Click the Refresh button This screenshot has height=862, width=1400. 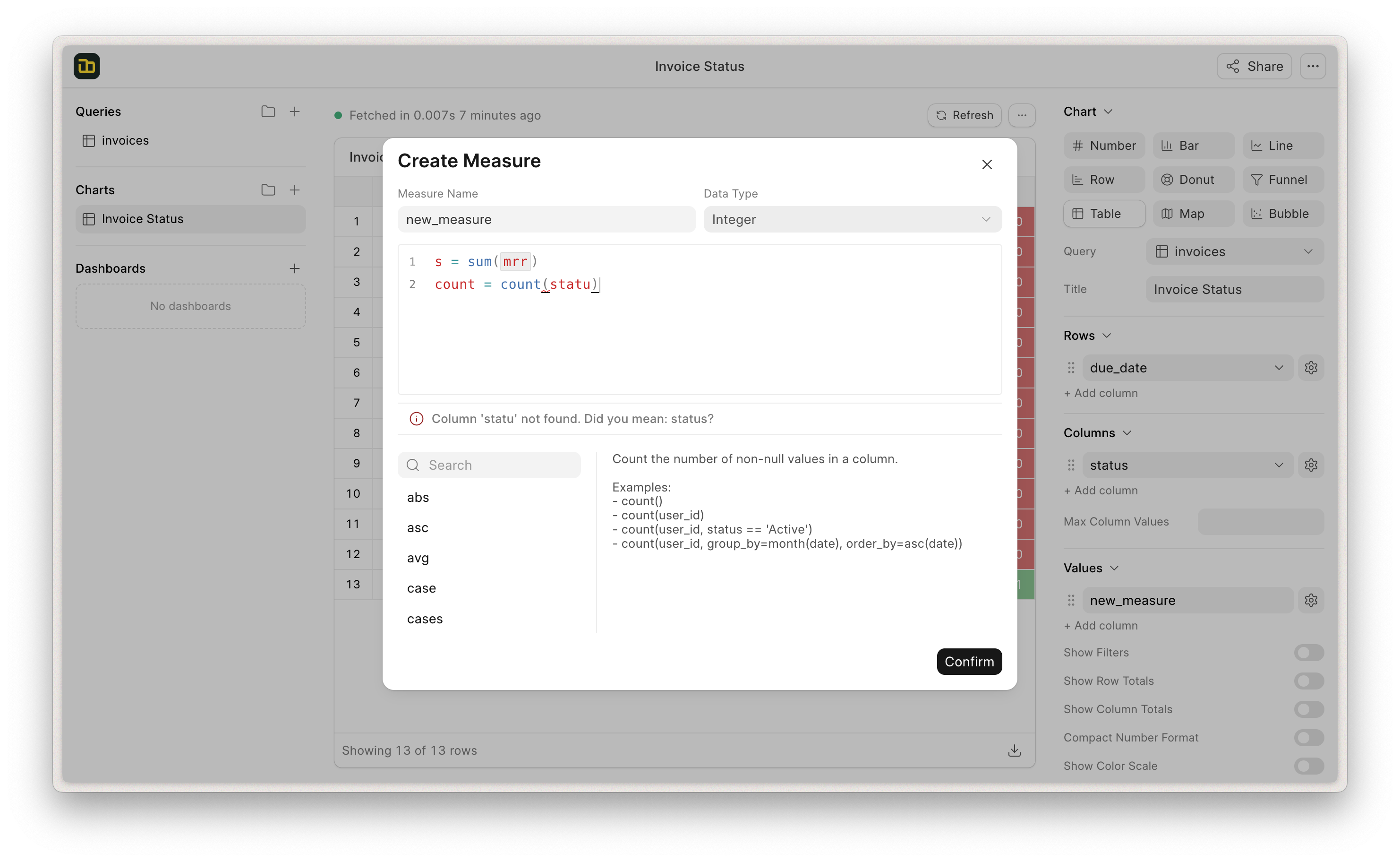964,115
